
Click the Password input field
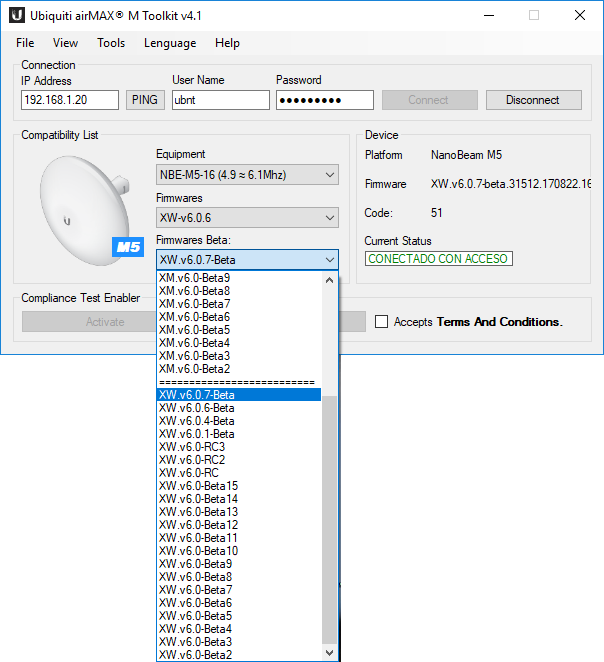(325, 100)
